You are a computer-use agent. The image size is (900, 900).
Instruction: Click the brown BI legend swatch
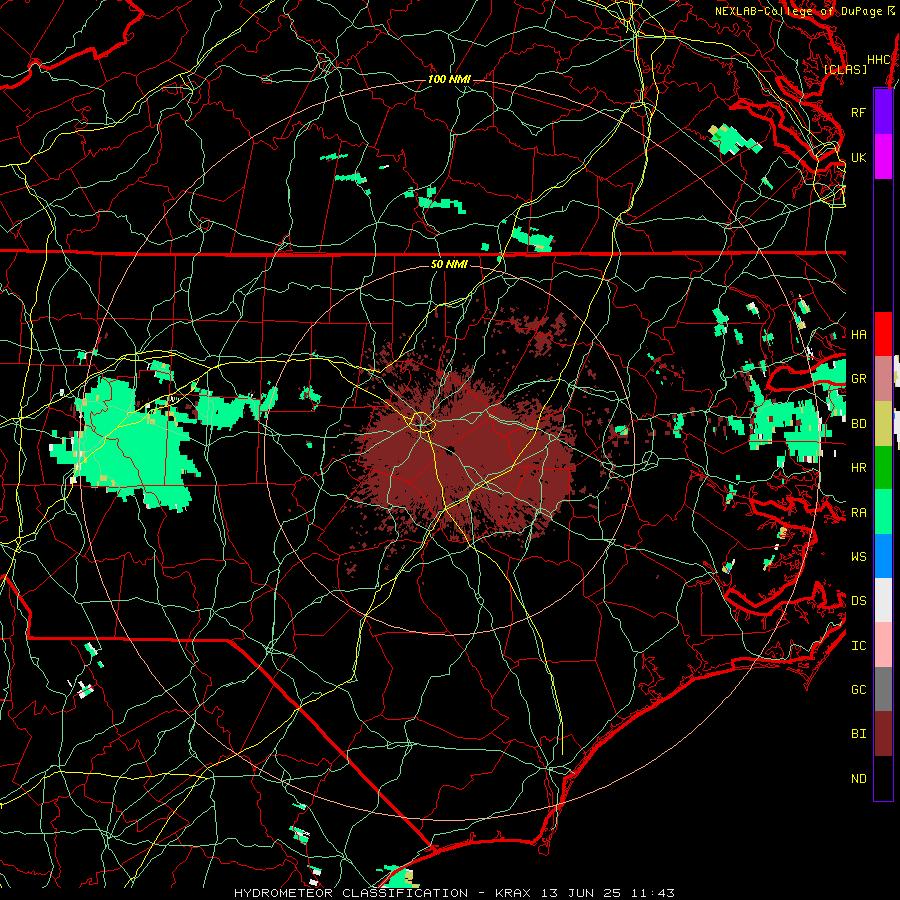(883, 734)
